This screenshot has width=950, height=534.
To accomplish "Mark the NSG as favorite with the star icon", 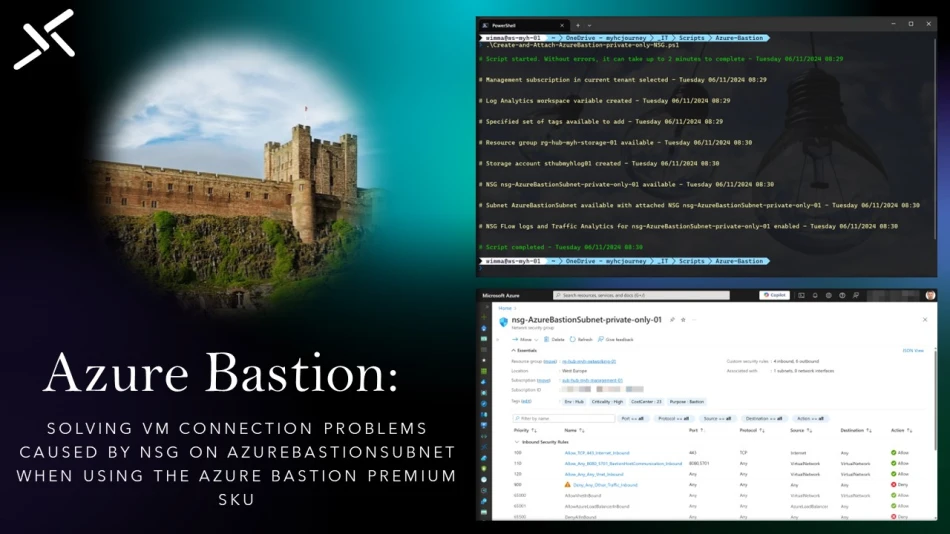I will 683,319.
